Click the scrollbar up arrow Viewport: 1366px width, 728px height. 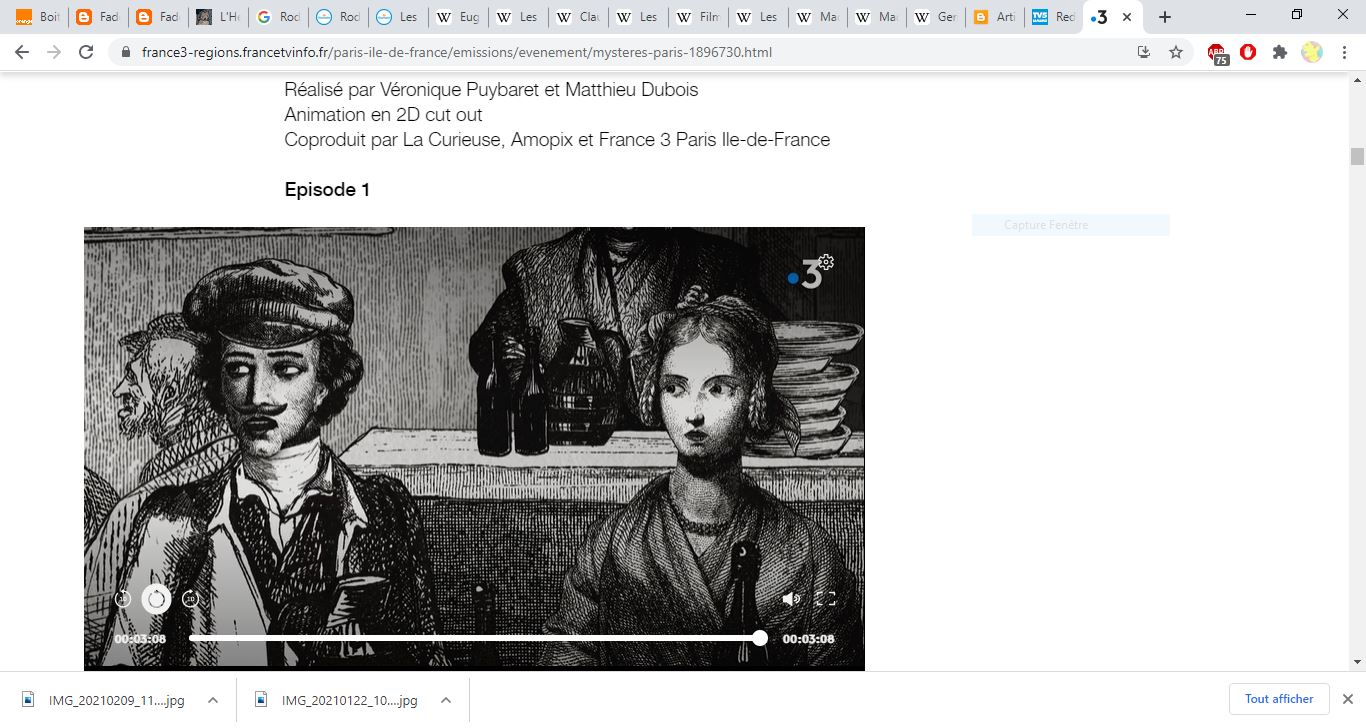click(1357, 80)
